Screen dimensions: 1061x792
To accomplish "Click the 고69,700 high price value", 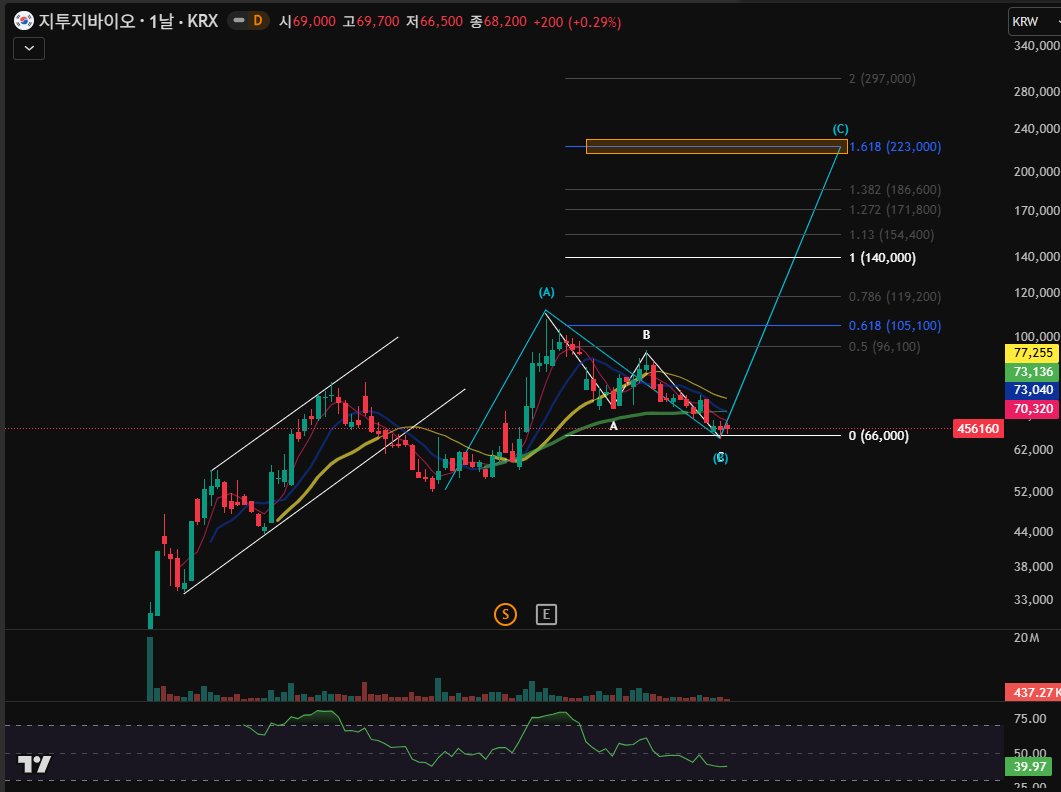I will pos(371,22).
